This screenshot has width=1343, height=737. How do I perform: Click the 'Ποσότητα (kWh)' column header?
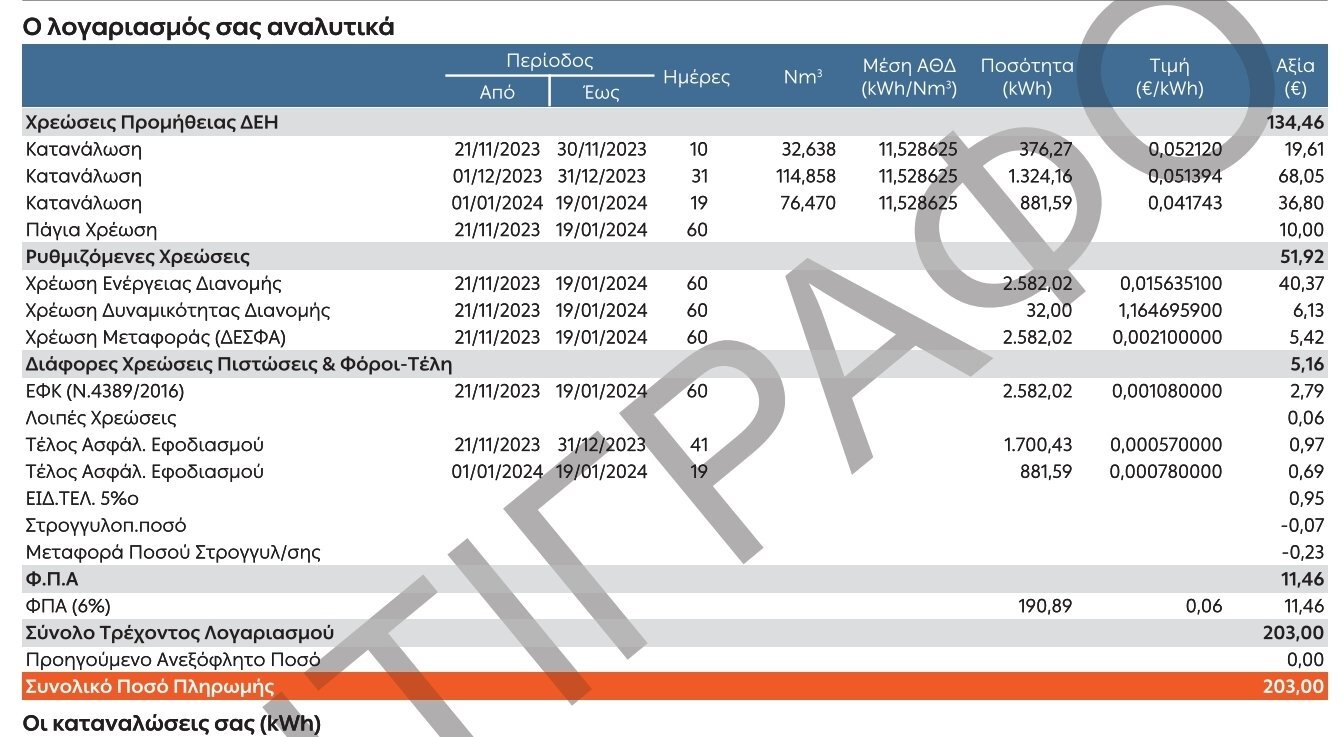tap(1027, 77)
